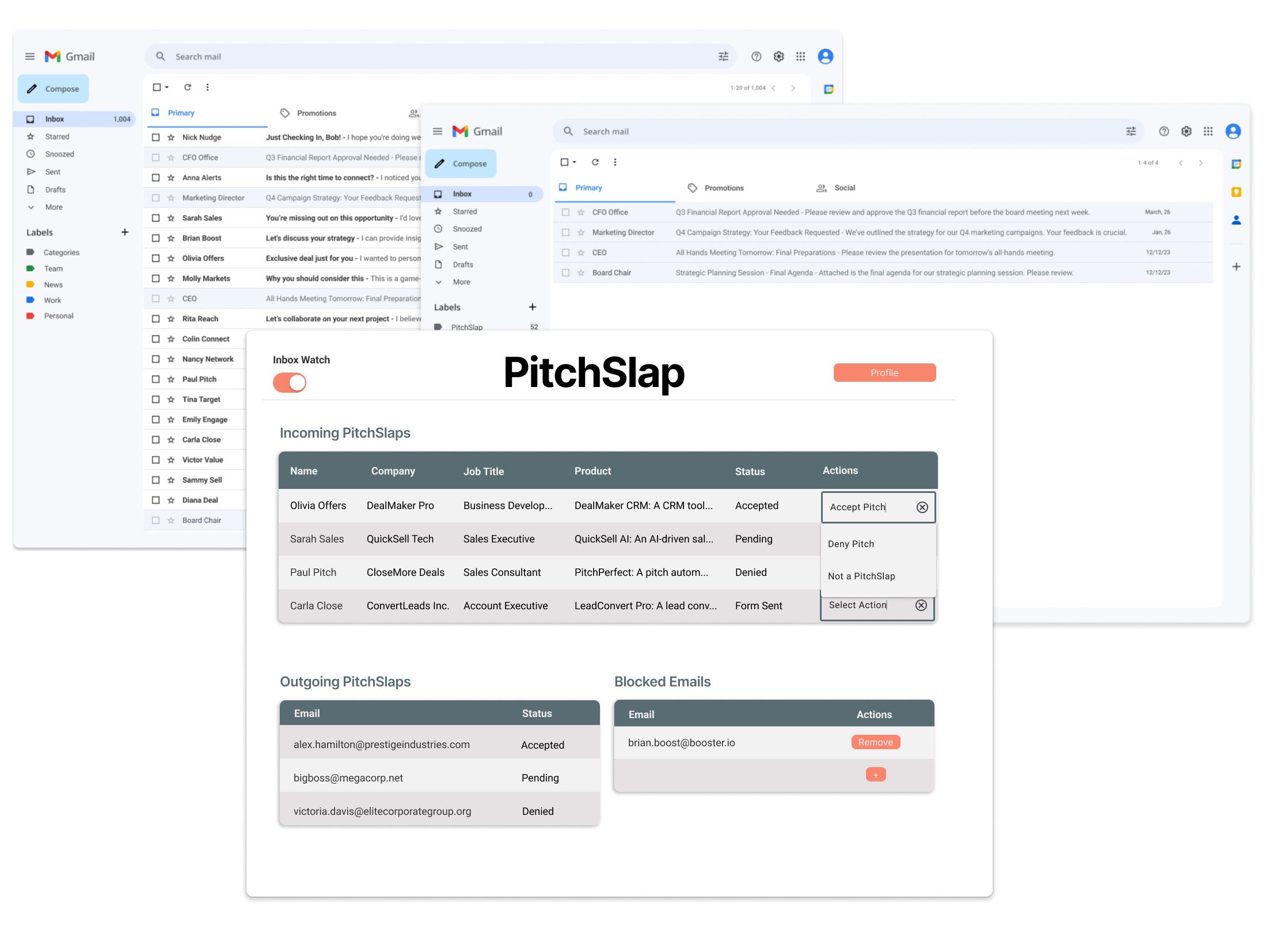Select the CFO Office email checkbox in front Gmail
The width and height of the screenshot is (1288, 926).
(565, 212)
